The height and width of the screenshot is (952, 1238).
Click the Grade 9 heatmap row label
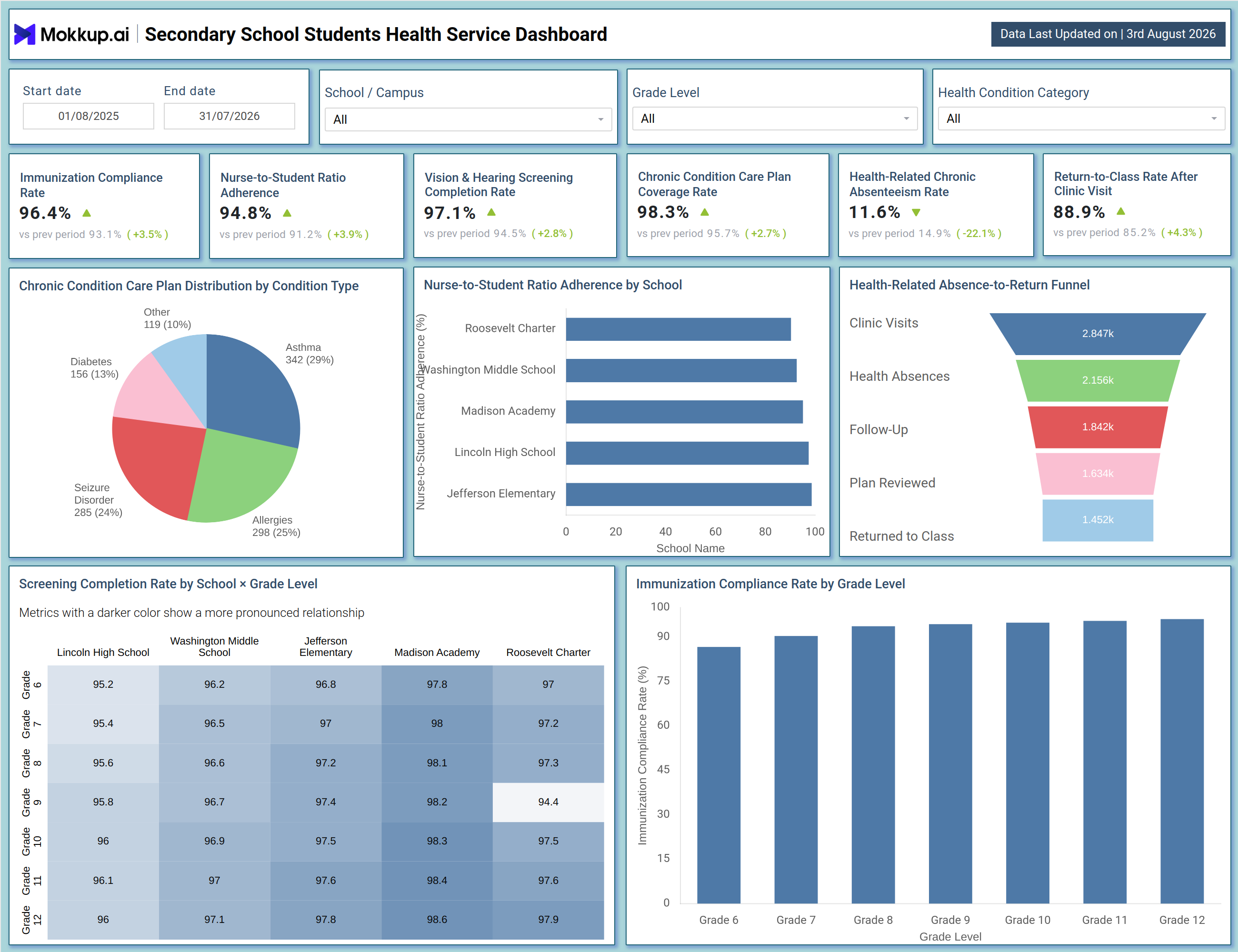tap(32, 803)
